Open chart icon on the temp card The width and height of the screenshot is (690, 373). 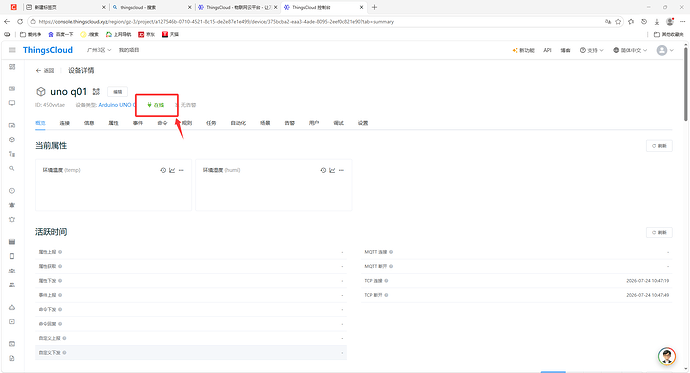pos(172,170)
